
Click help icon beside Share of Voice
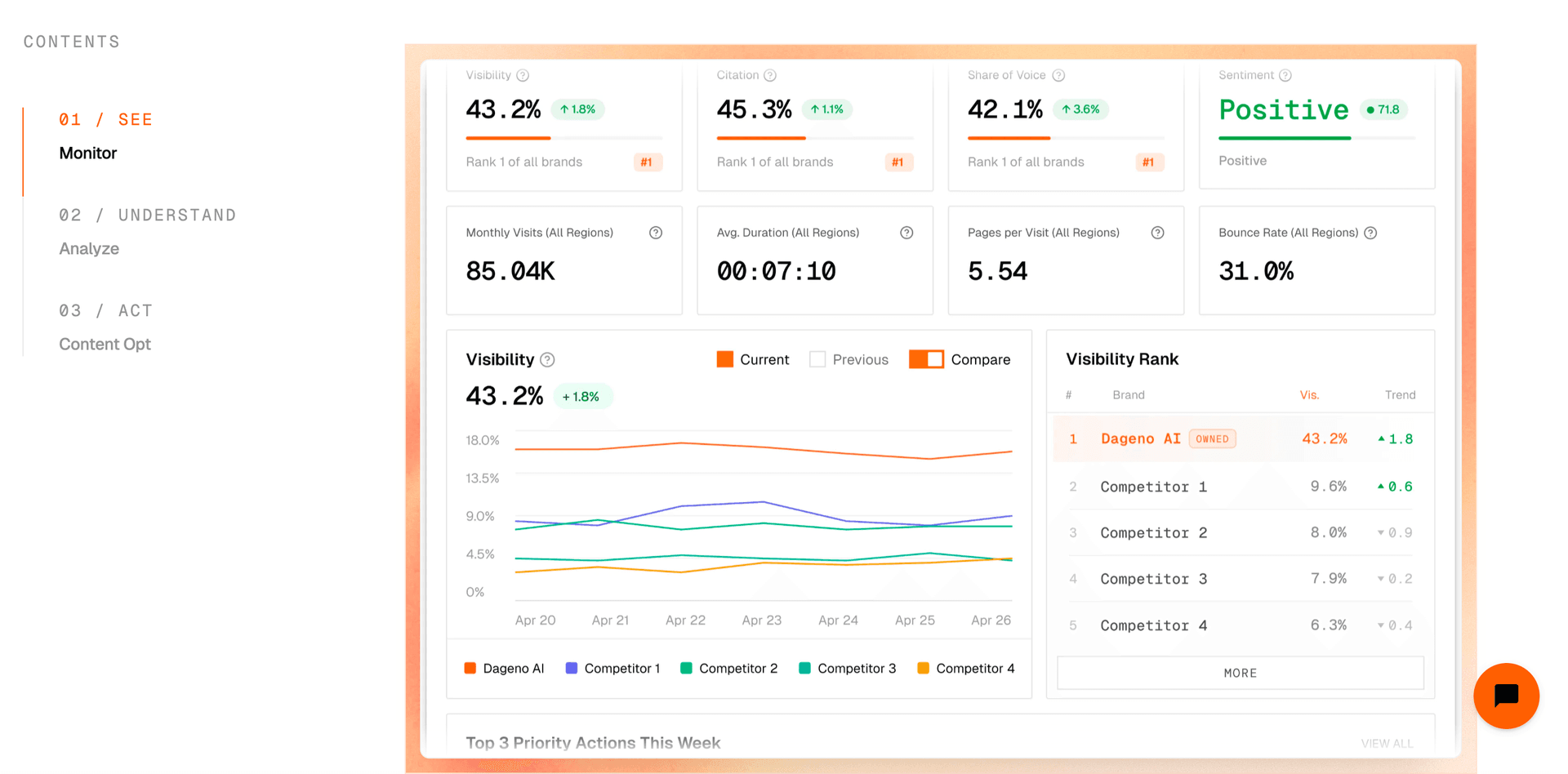tap(1058, 75)
